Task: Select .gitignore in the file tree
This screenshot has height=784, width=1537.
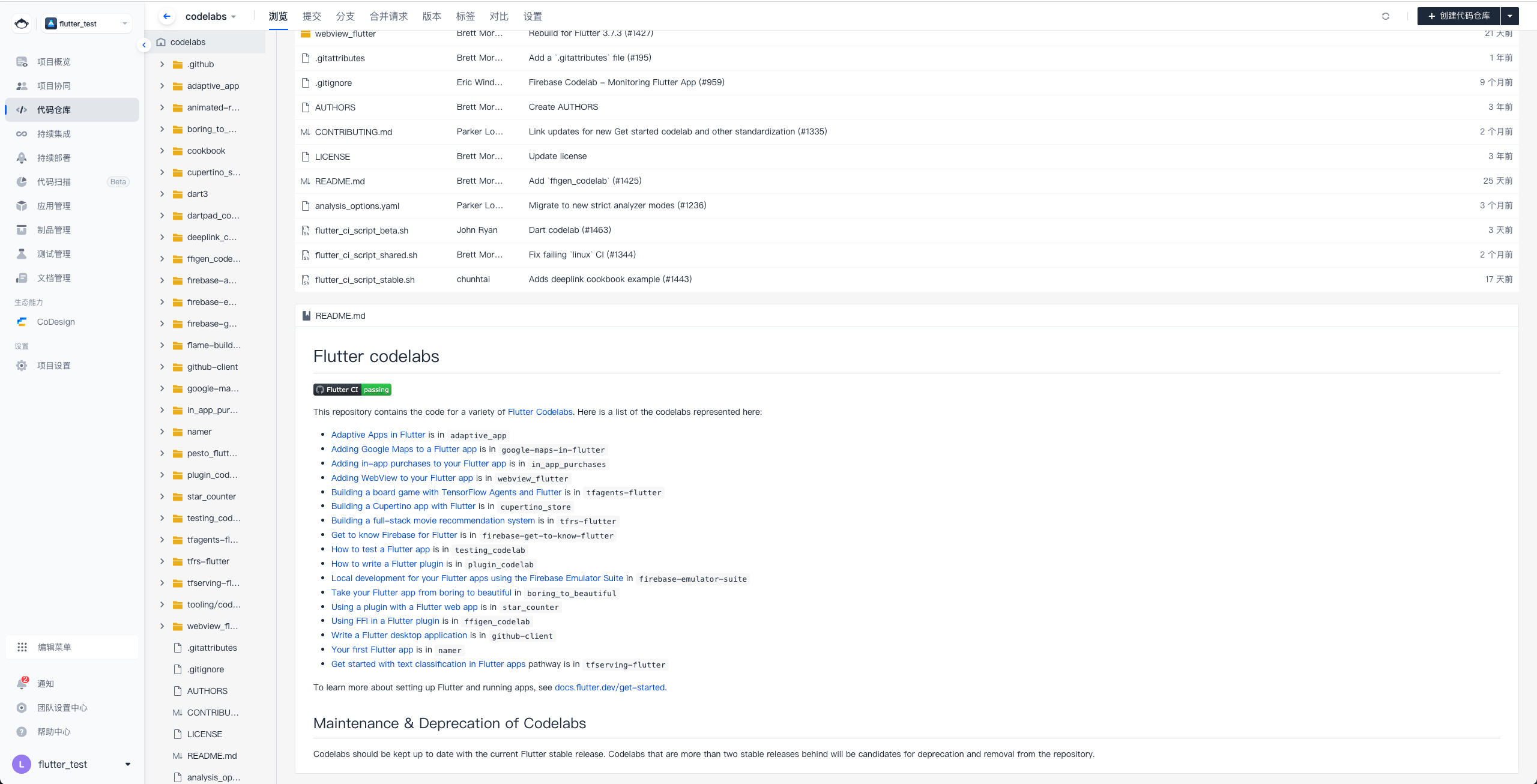Action: click(x=205, y=669)
